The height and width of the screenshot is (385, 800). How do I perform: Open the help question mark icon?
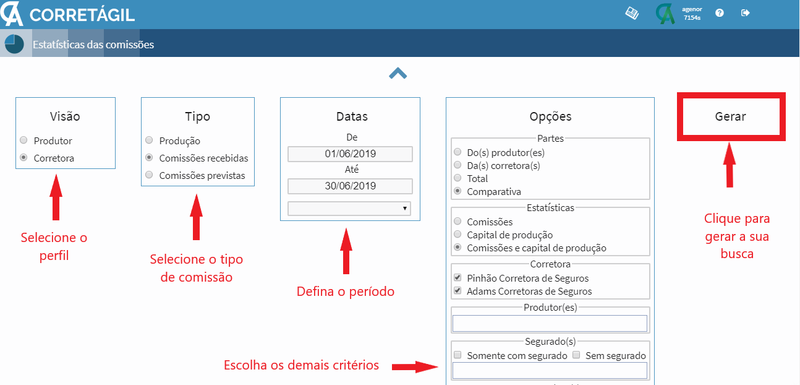point(719,13)
